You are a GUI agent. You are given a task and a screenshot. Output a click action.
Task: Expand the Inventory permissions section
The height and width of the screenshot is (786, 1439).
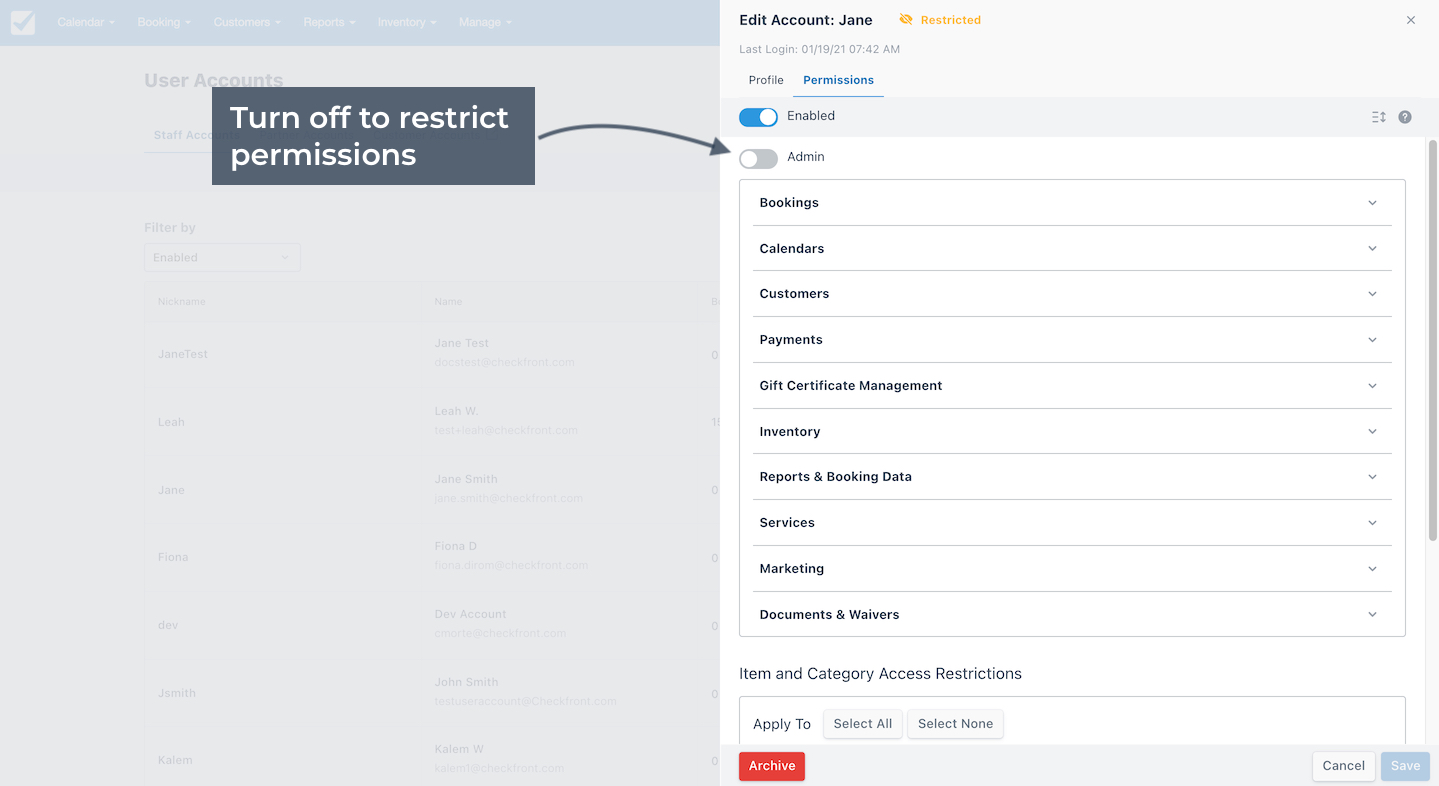click(1072, 432)
